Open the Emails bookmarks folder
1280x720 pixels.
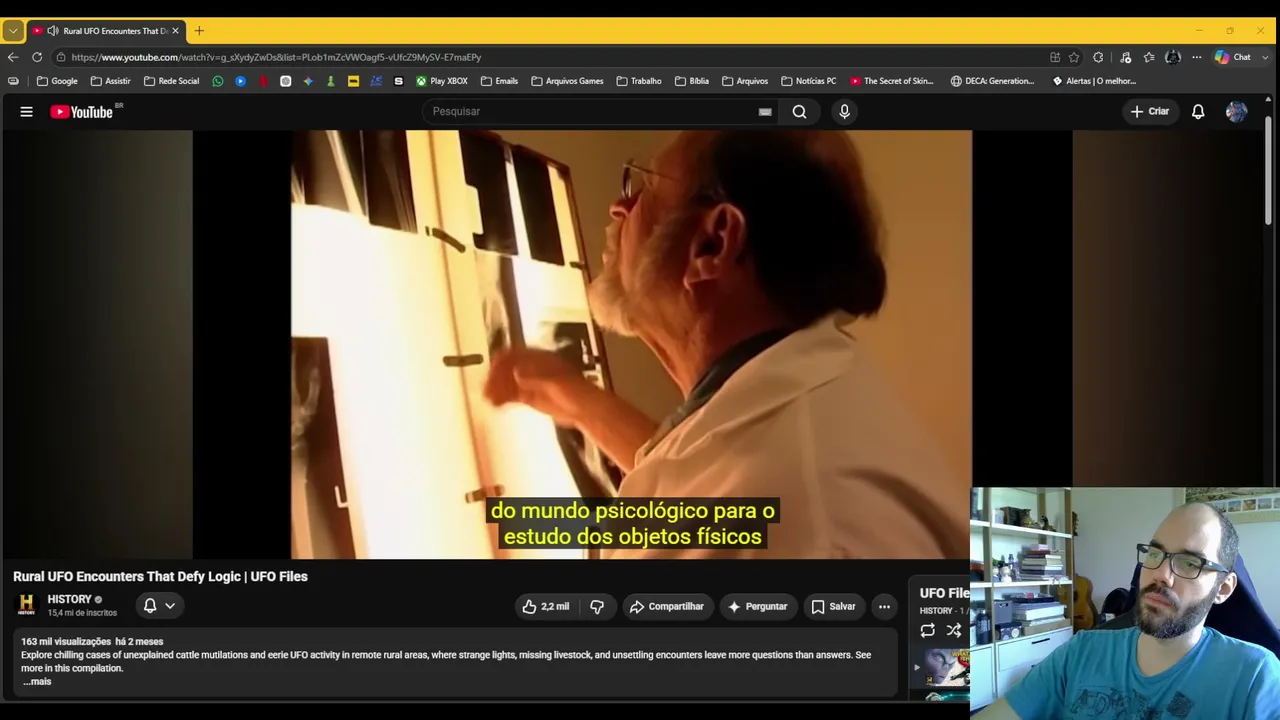499,81
